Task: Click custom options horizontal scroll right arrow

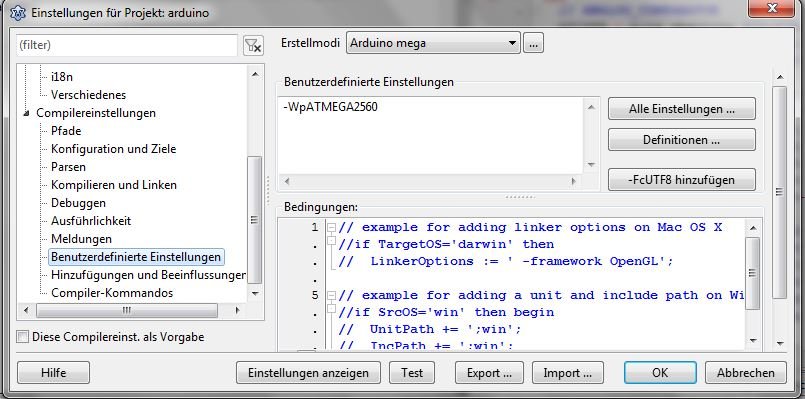Action: [573, 181]
